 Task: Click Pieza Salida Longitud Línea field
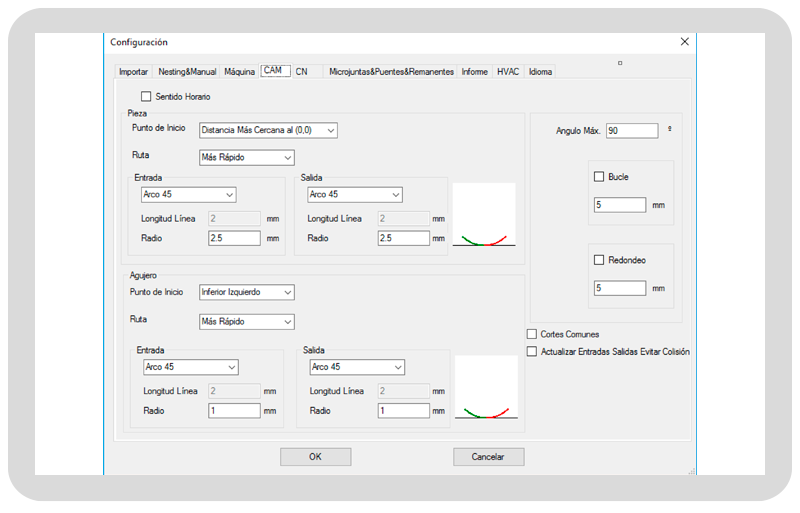404,218
